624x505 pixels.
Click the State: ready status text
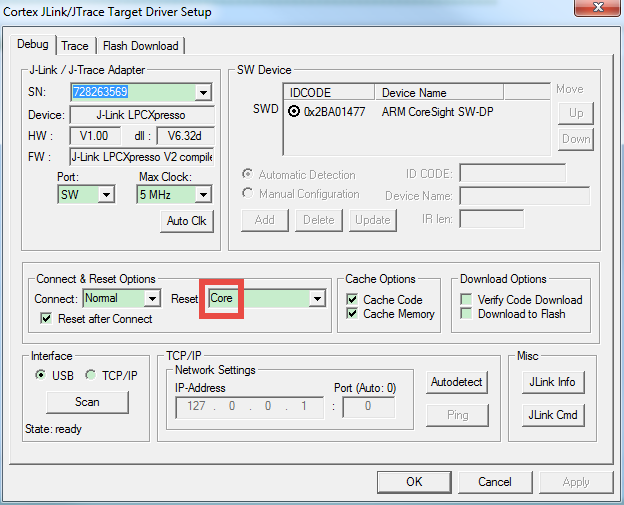53,429
